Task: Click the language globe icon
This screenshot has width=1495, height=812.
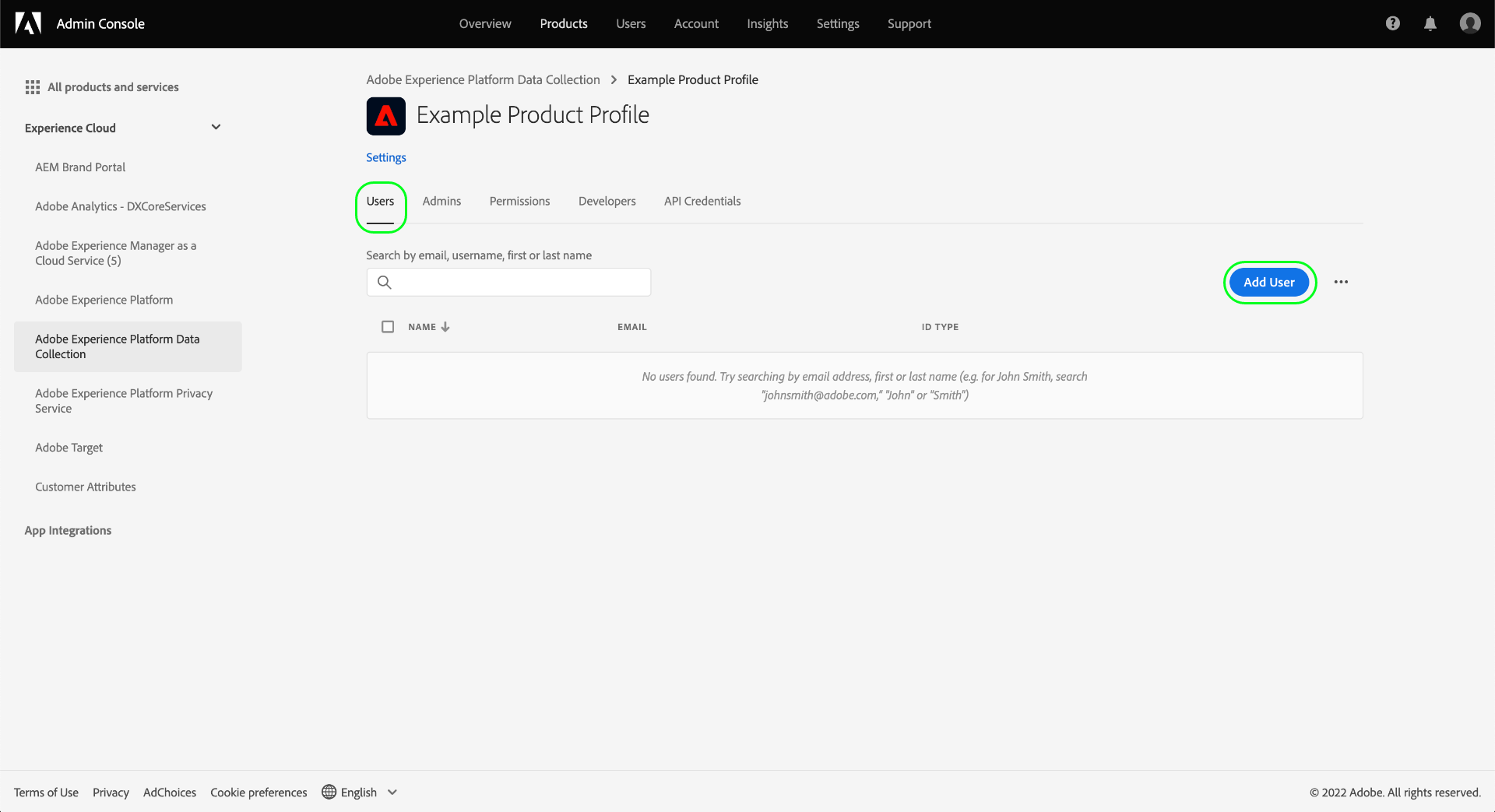Action: [x=329, y=792]
